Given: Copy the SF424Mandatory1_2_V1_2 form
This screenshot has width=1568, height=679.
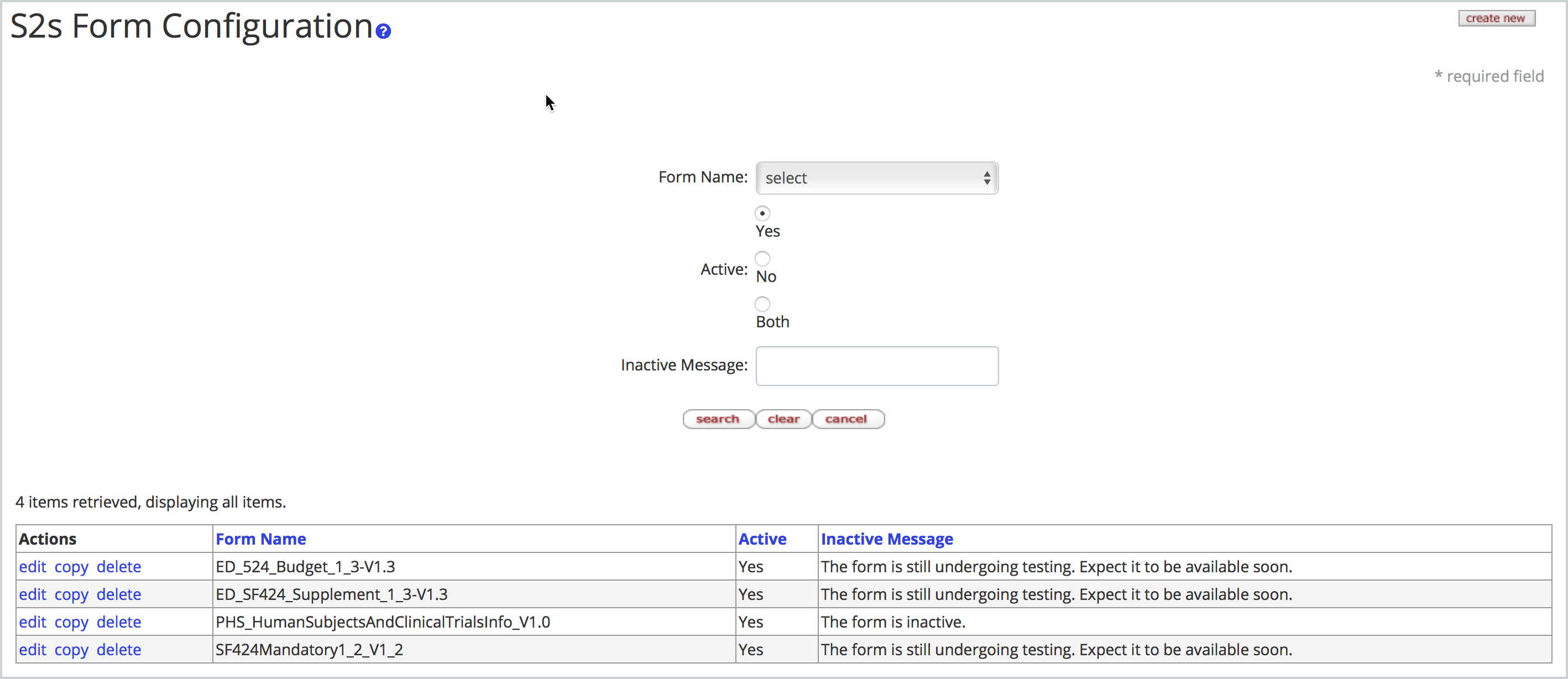Looking at the screenshot, I should (72, 649).
